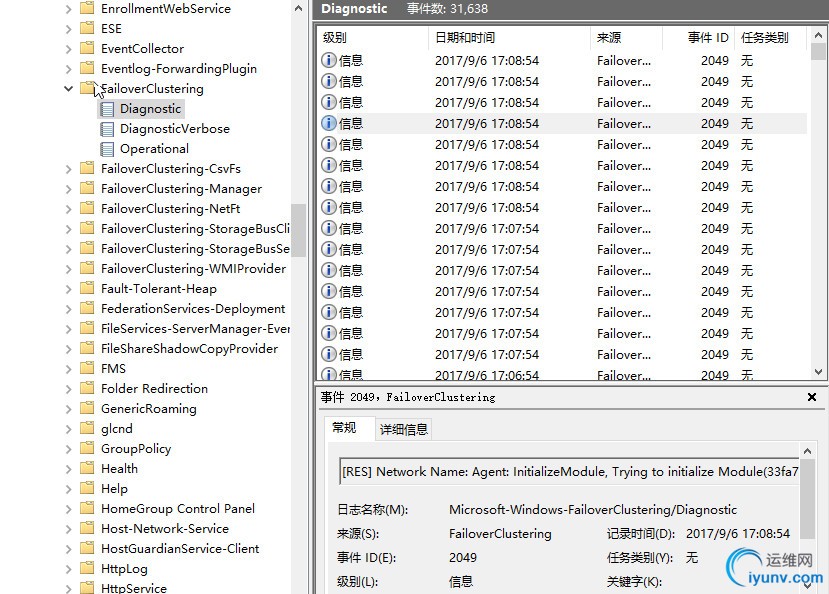829x594 pixels.
Task: Select the HttpService tree item
Action: coord(134,588)
